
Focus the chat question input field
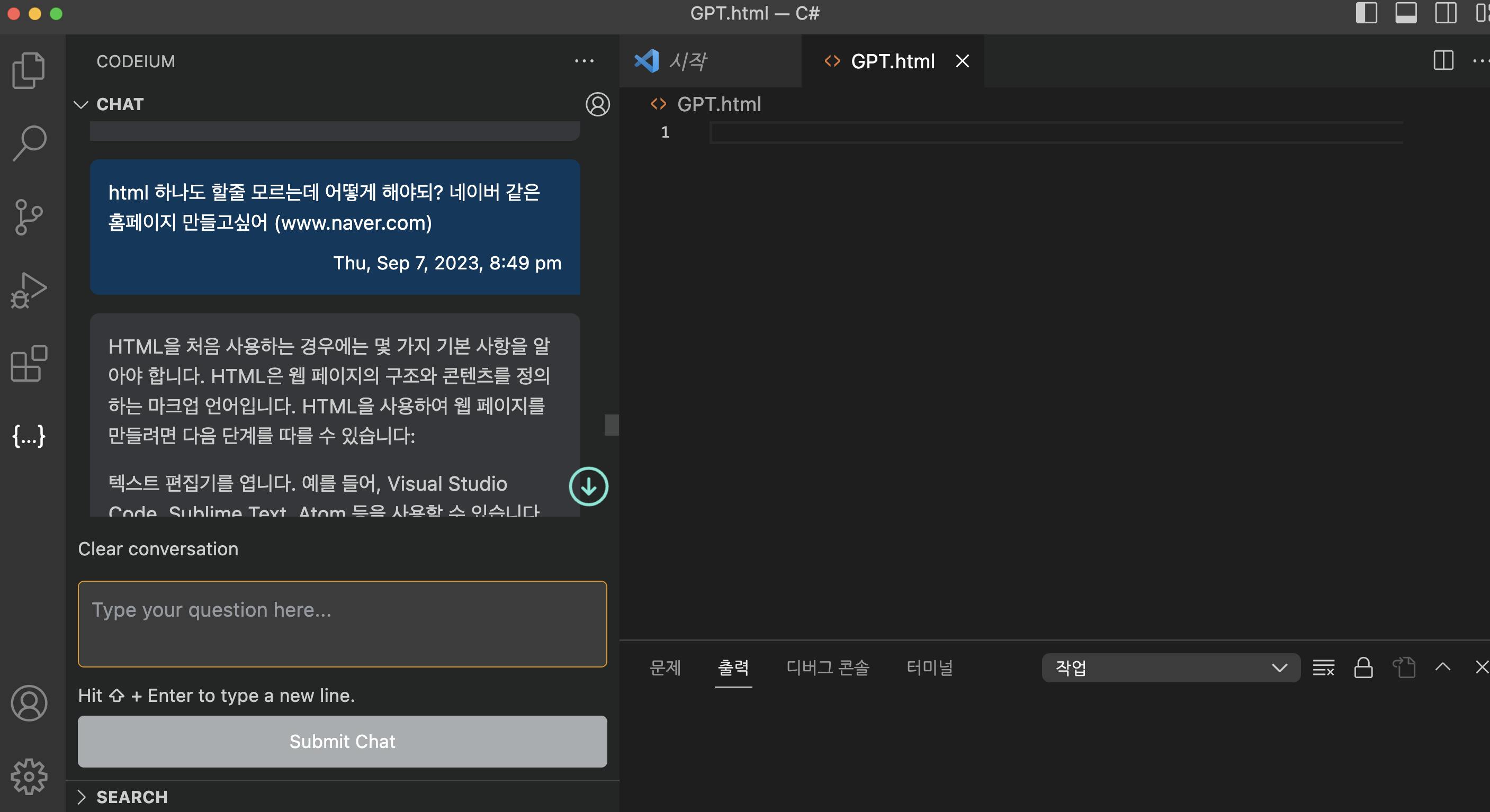click(342, 624)
